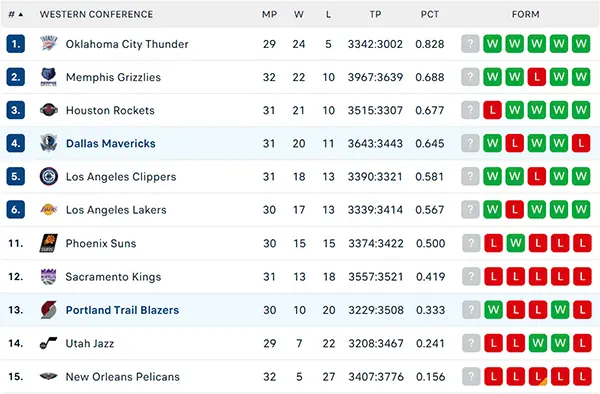Click the half-orange L badge for Pelicans
This screenshot has width=600, height=394.
[x=538, y=376]
